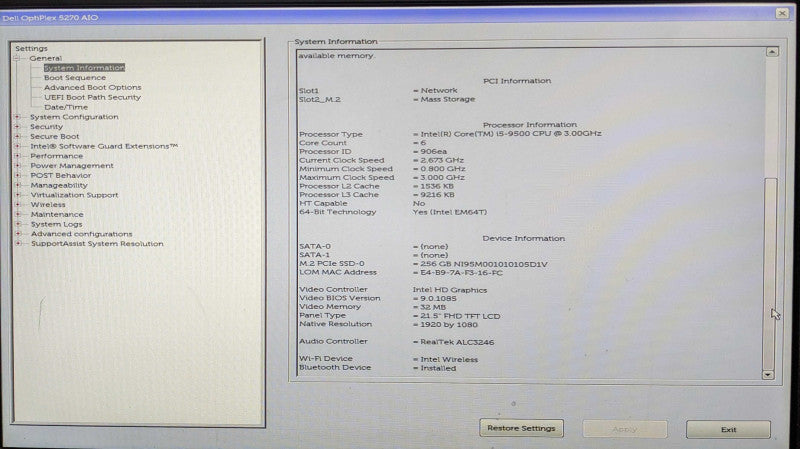Click the Processor L3 Cache 9216 KB value

coord(437,194)
